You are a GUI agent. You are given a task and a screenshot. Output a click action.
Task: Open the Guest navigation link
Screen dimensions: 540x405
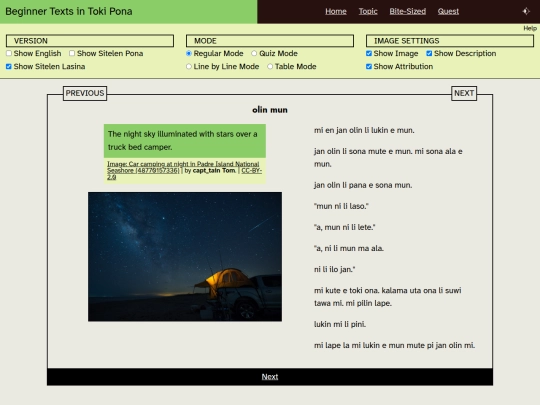pos(448,11)
